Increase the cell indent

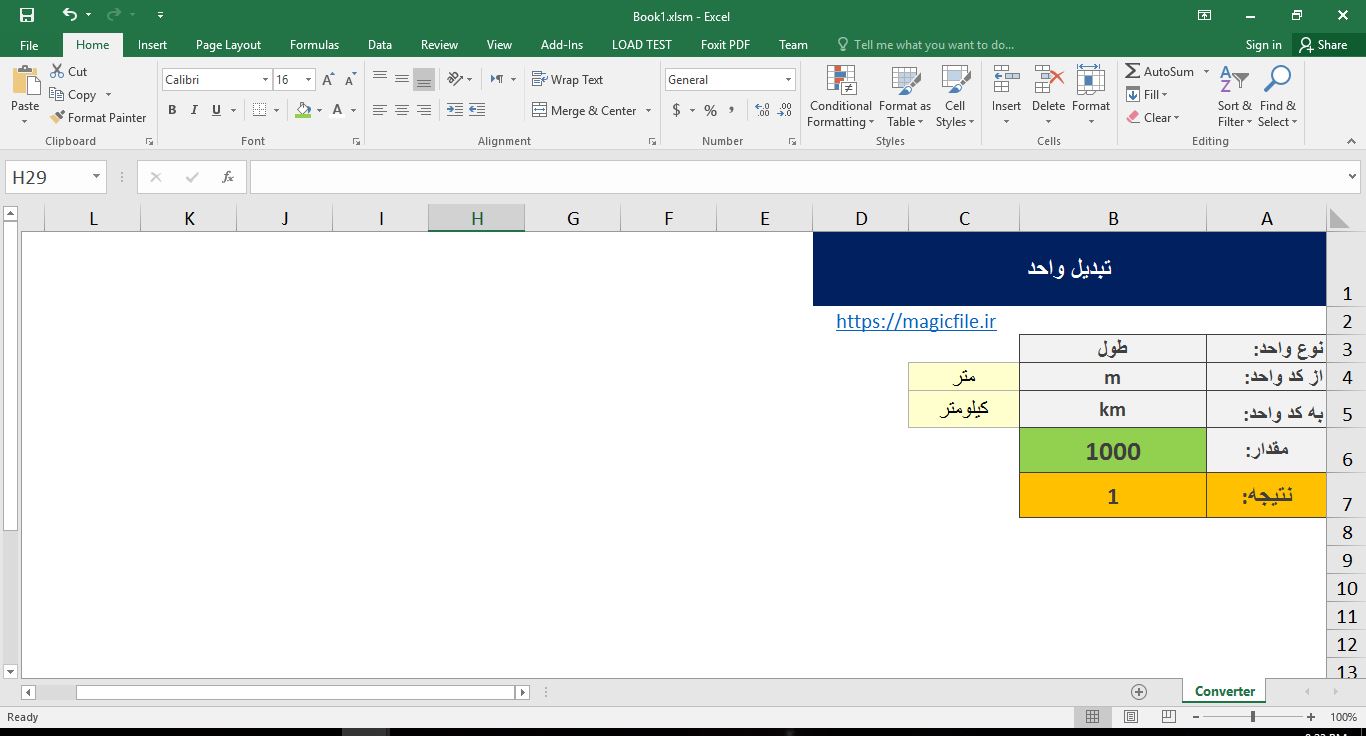pyautogui.click(x=477, y=110)
